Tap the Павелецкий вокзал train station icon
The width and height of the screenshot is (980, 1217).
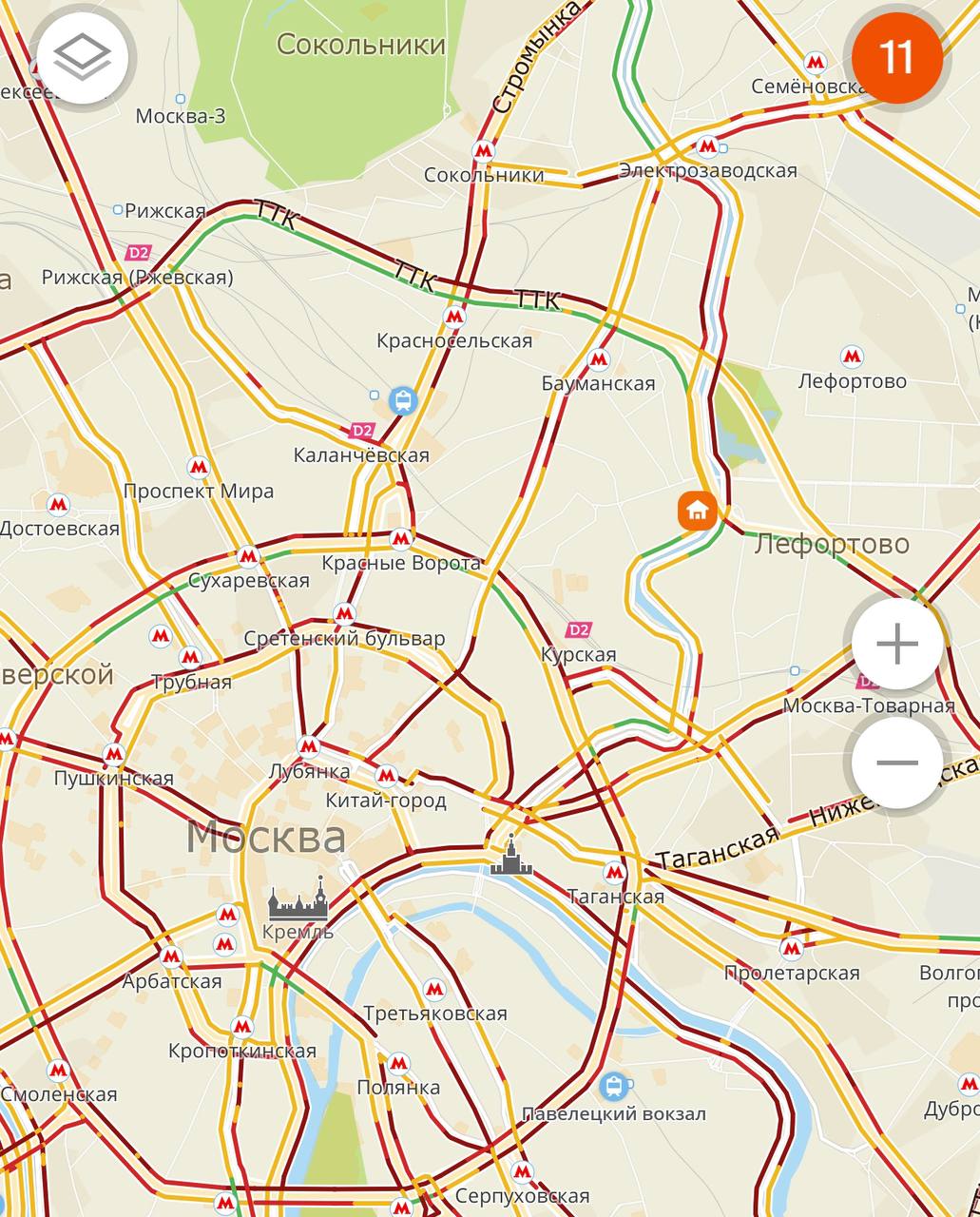614,1085
